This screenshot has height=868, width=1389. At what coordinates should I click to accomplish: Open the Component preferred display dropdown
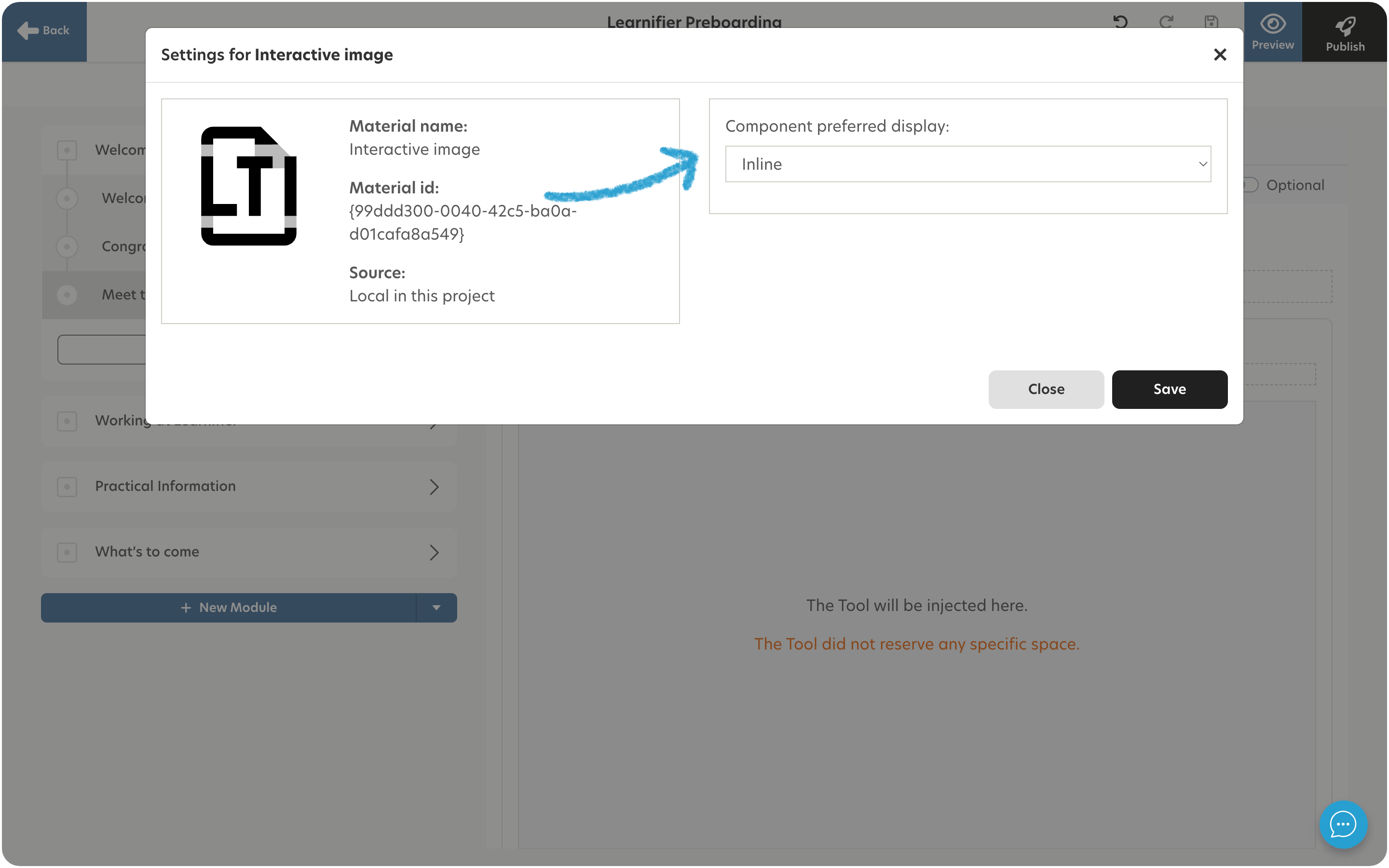(967, 164)
